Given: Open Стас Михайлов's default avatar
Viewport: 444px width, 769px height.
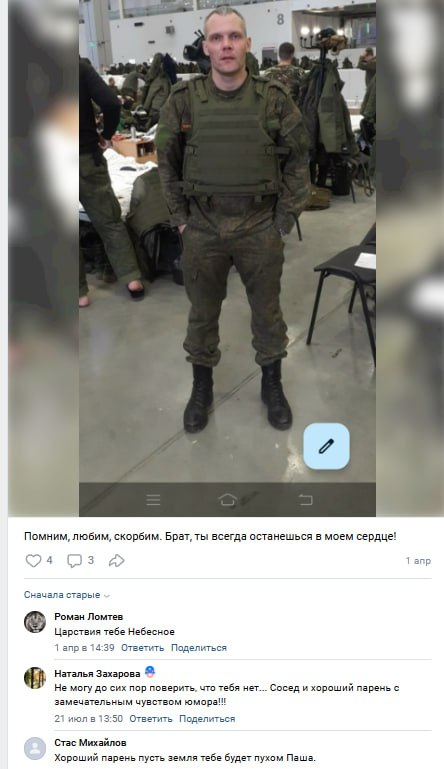Looking at the screenshot, I should point(35,749).
